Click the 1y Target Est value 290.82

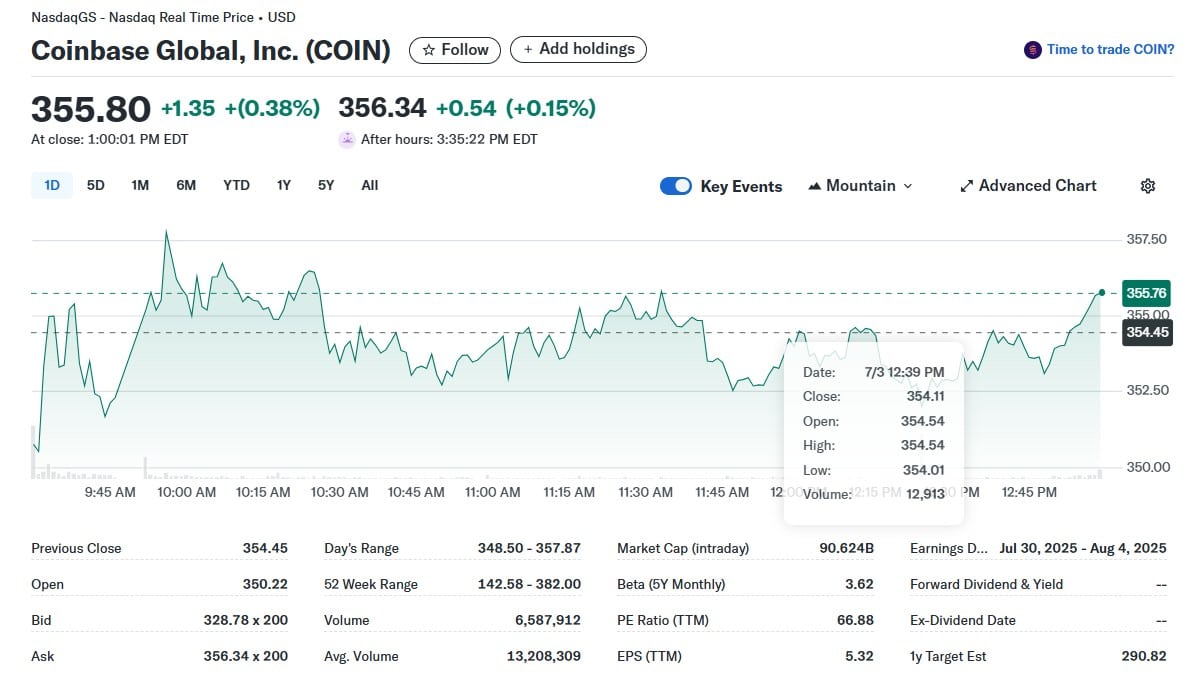click(1144, 656)
